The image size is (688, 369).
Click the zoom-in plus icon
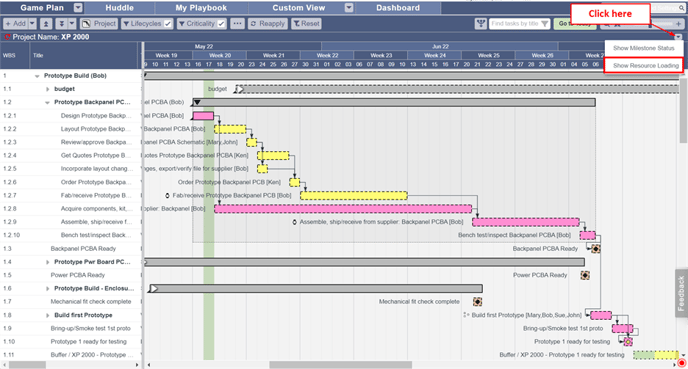point(678,24)
